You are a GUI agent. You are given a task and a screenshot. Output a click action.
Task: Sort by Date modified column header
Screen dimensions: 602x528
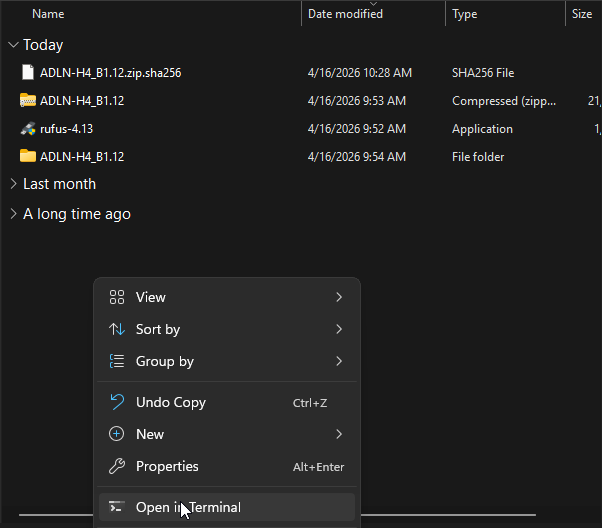(x=345, y=14)
